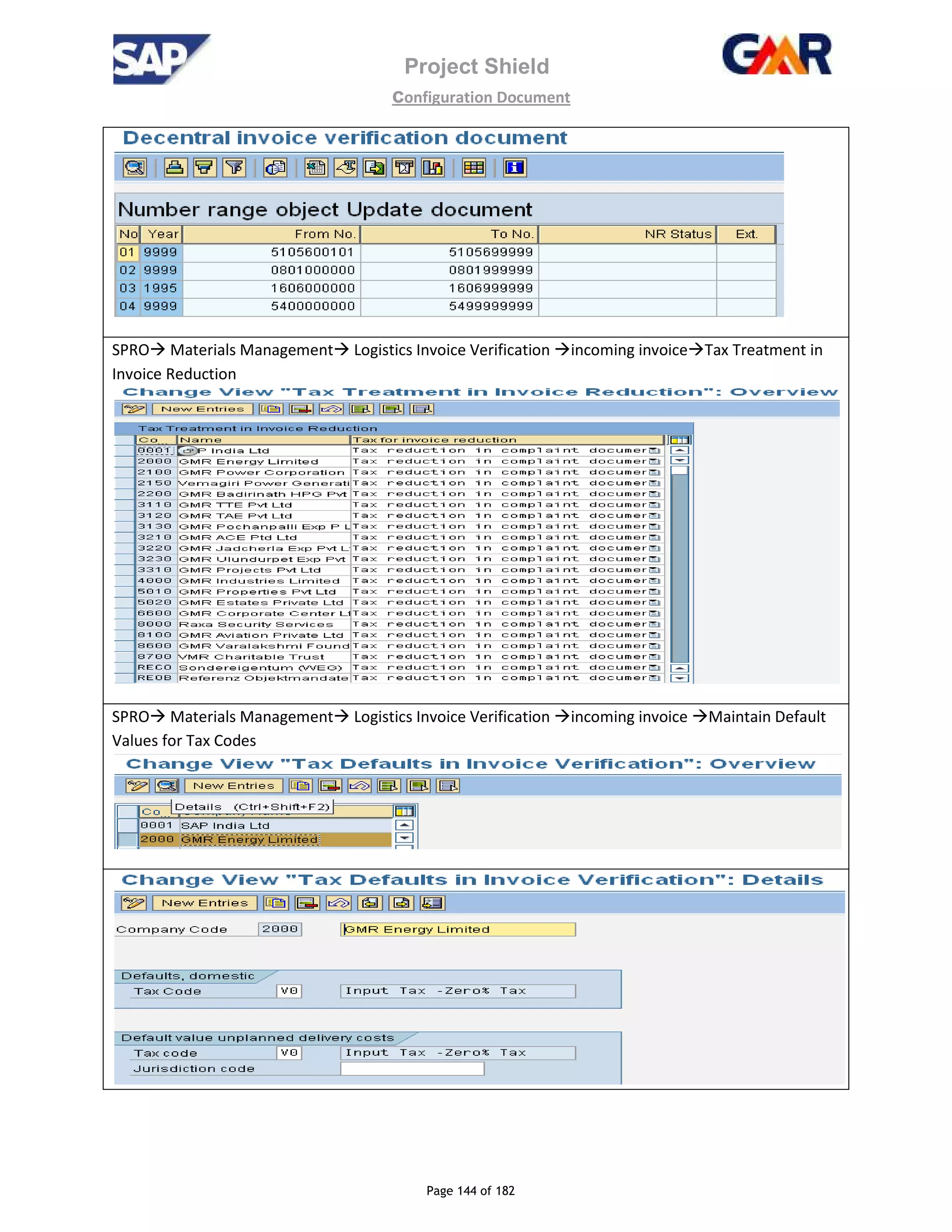This screenshot has height=1232, width=952.
Task: Click the Word processing icon
Action: pos(346,167)
